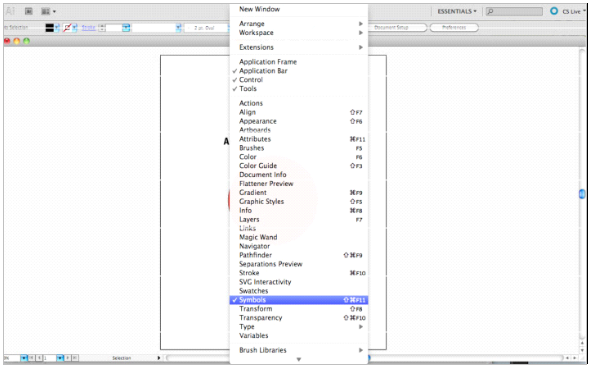Viewport: 590px width, 367px height.
Task: Open the Navigator panel
Action: (299, 246)
